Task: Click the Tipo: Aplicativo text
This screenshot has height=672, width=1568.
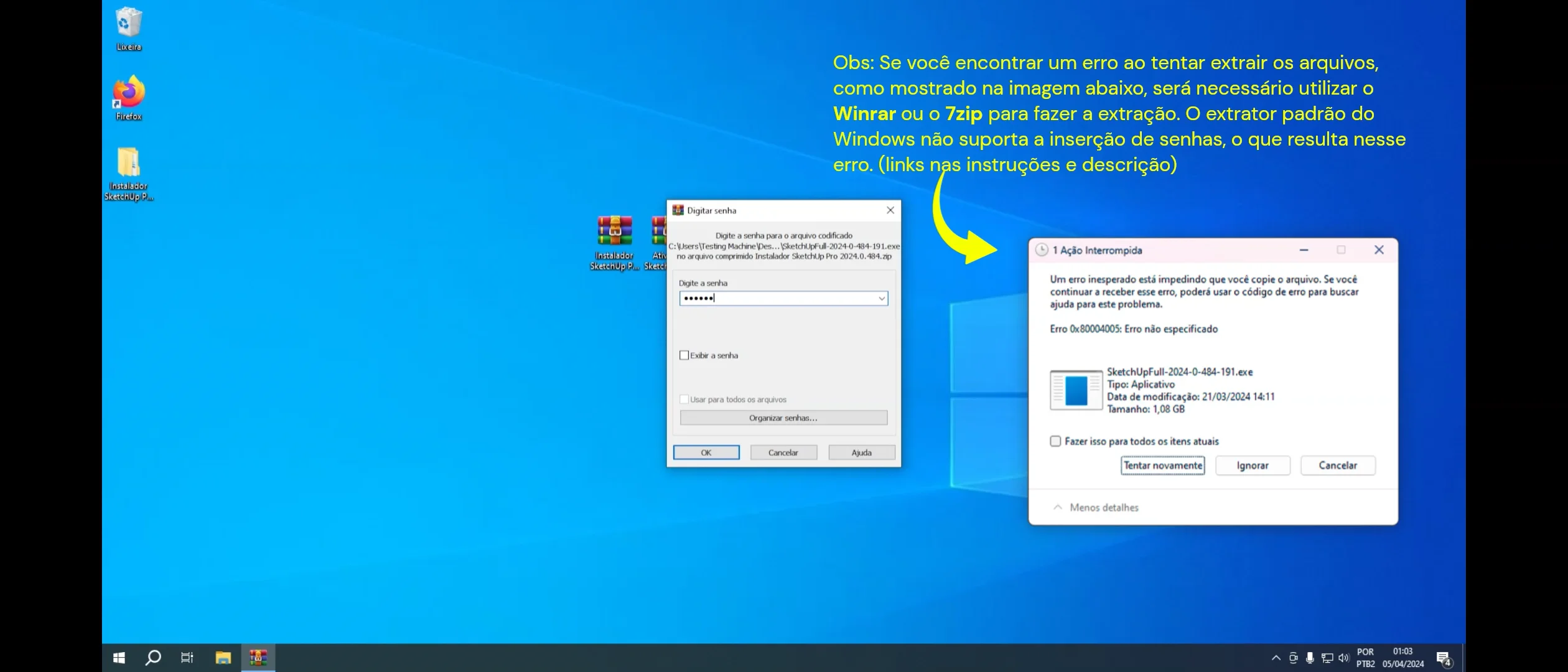Action: [x=1141, y=385]
